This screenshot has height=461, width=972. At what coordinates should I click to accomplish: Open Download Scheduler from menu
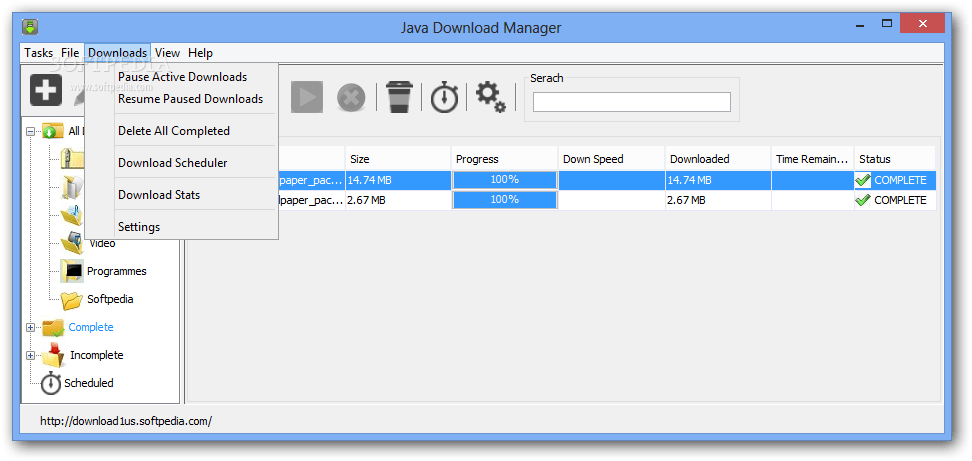coord(172,163)
